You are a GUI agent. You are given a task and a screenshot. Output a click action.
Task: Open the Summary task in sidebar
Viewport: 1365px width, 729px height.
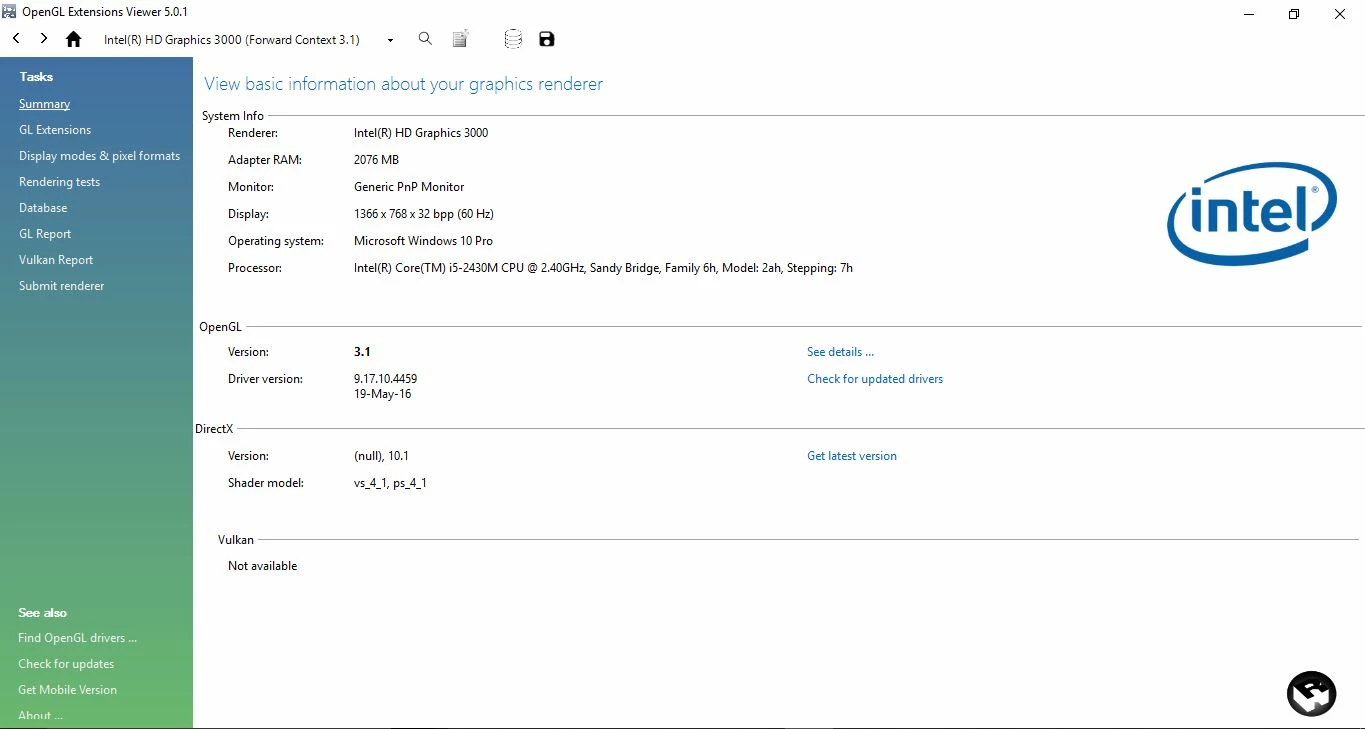44,104
